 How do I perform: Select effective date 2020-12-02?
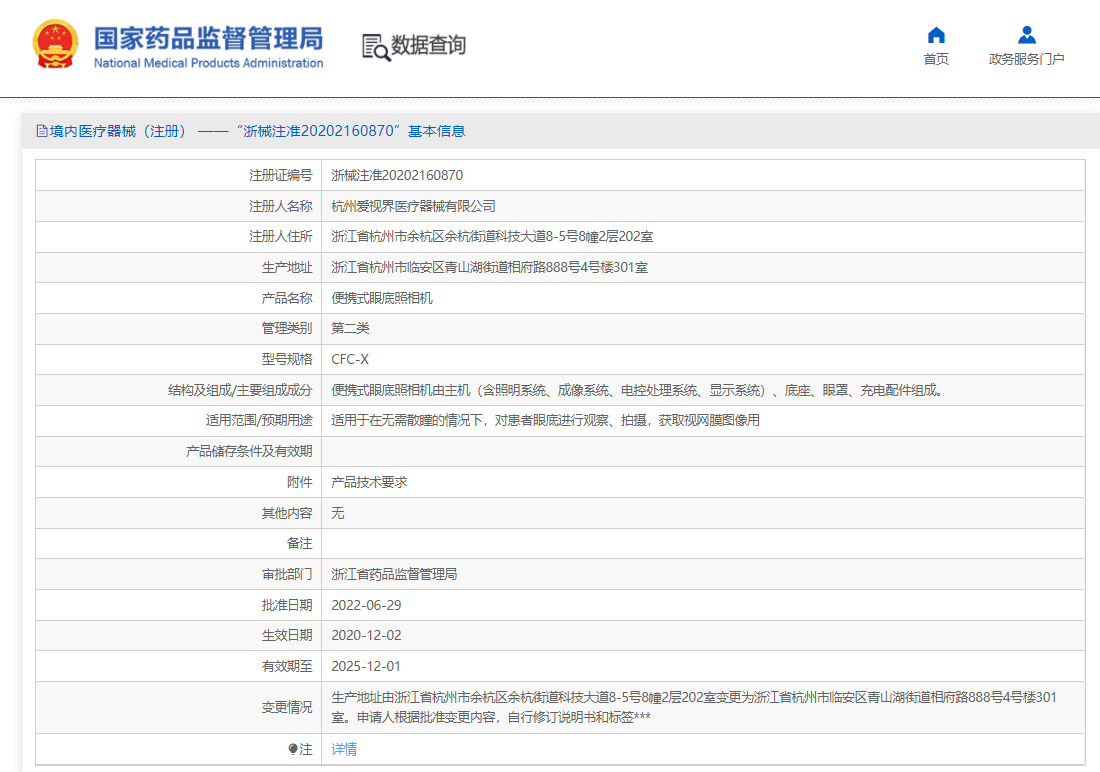(366, 635)
